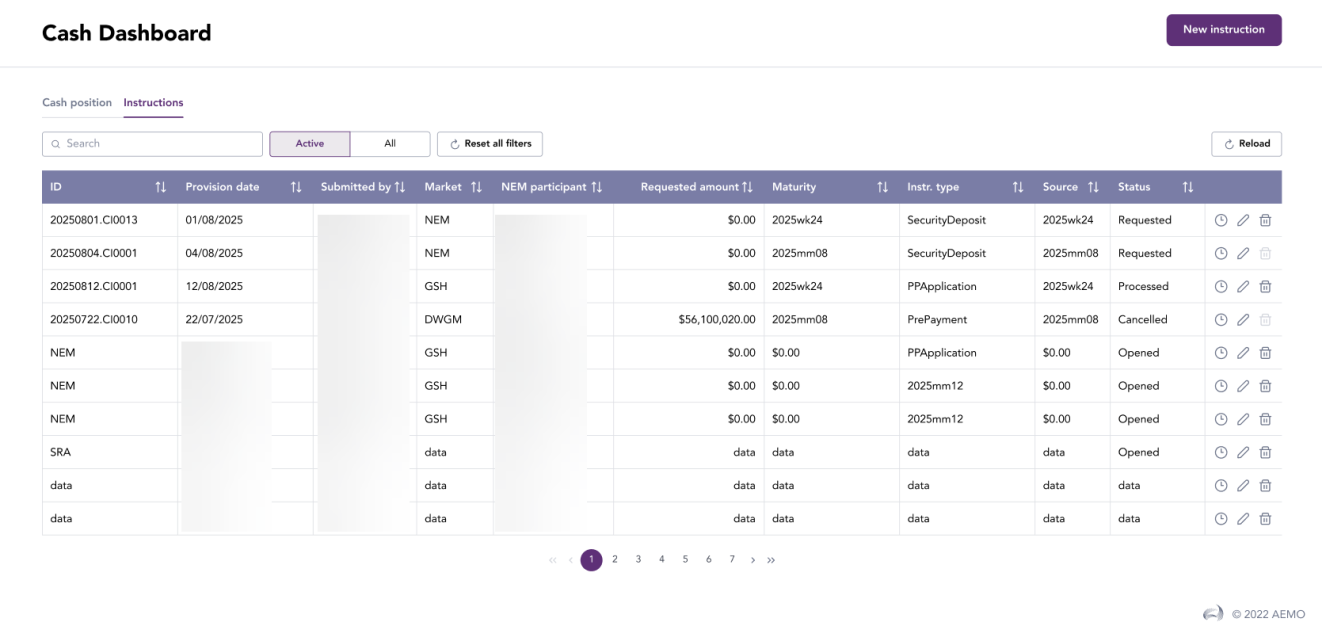Edit instruction 20250804.CI0001 with pencil icon
This screenshot has height=626, width=1322.
(1243, 253)
